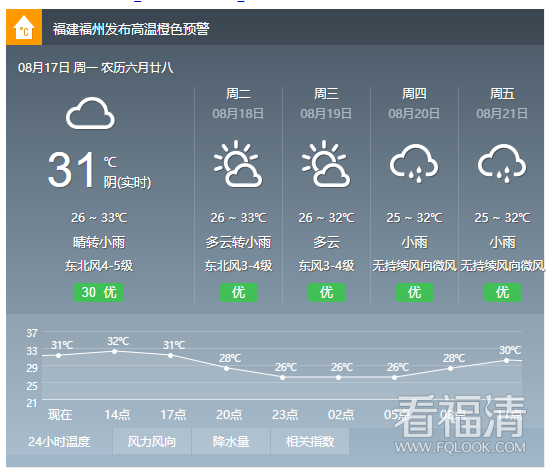The image size is (553, 474).
Task: Click today's overcast cloud icon
Action: tap(90, 113)
